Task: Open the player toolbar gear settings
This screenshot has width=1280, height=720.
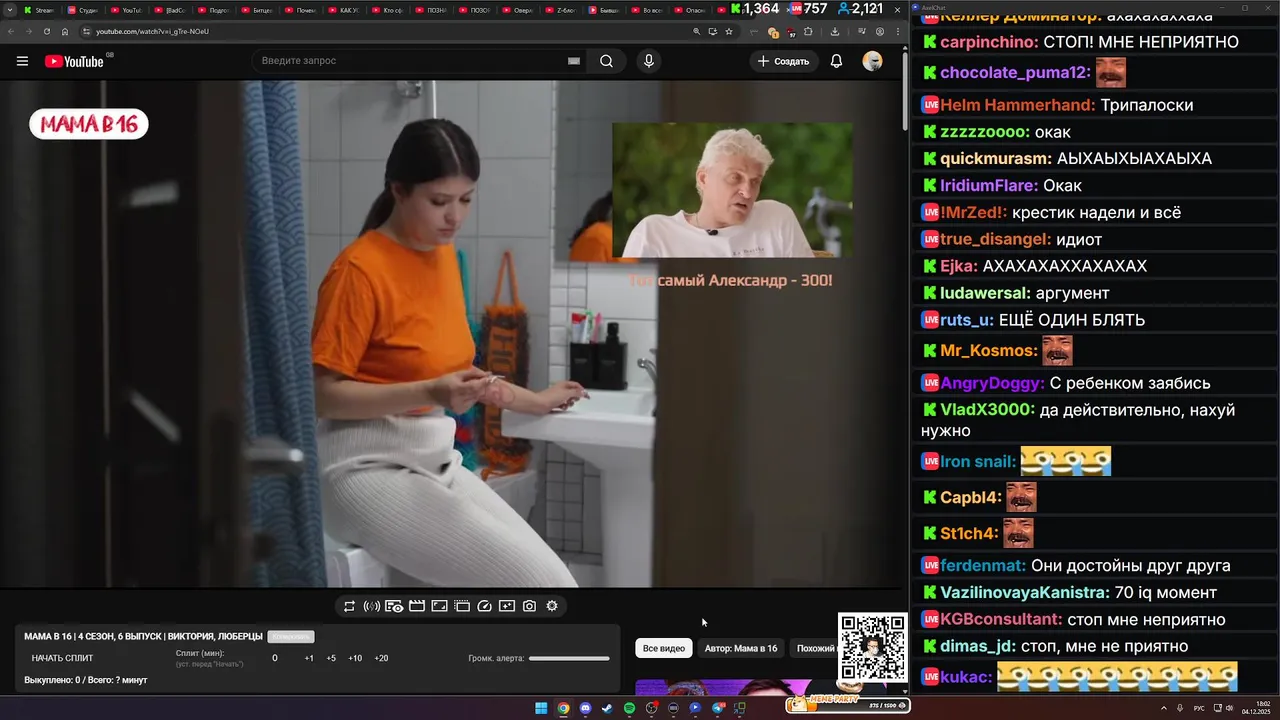Action: pyautogui.click(x=552, y=606)
